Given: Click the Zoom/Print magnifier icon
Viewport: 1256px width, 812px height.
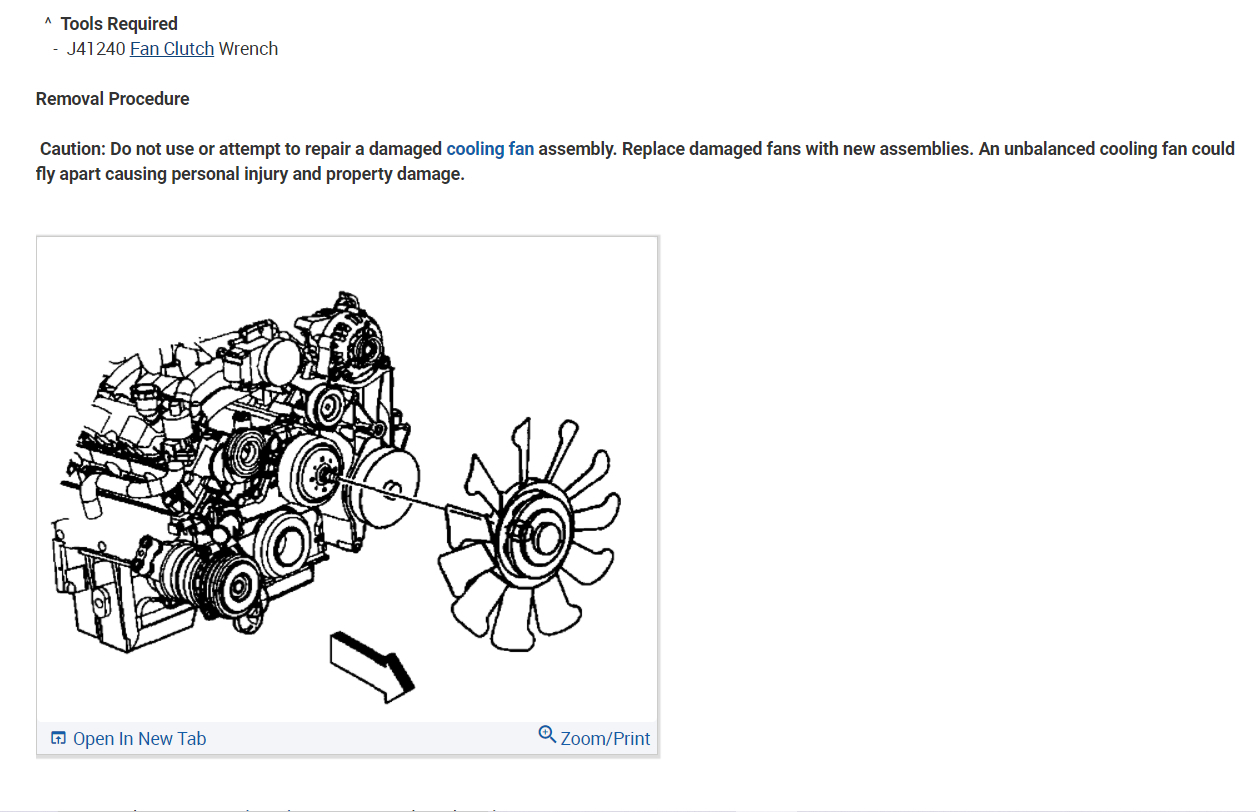Looking at the screenshot, I should tap(547, 735).
